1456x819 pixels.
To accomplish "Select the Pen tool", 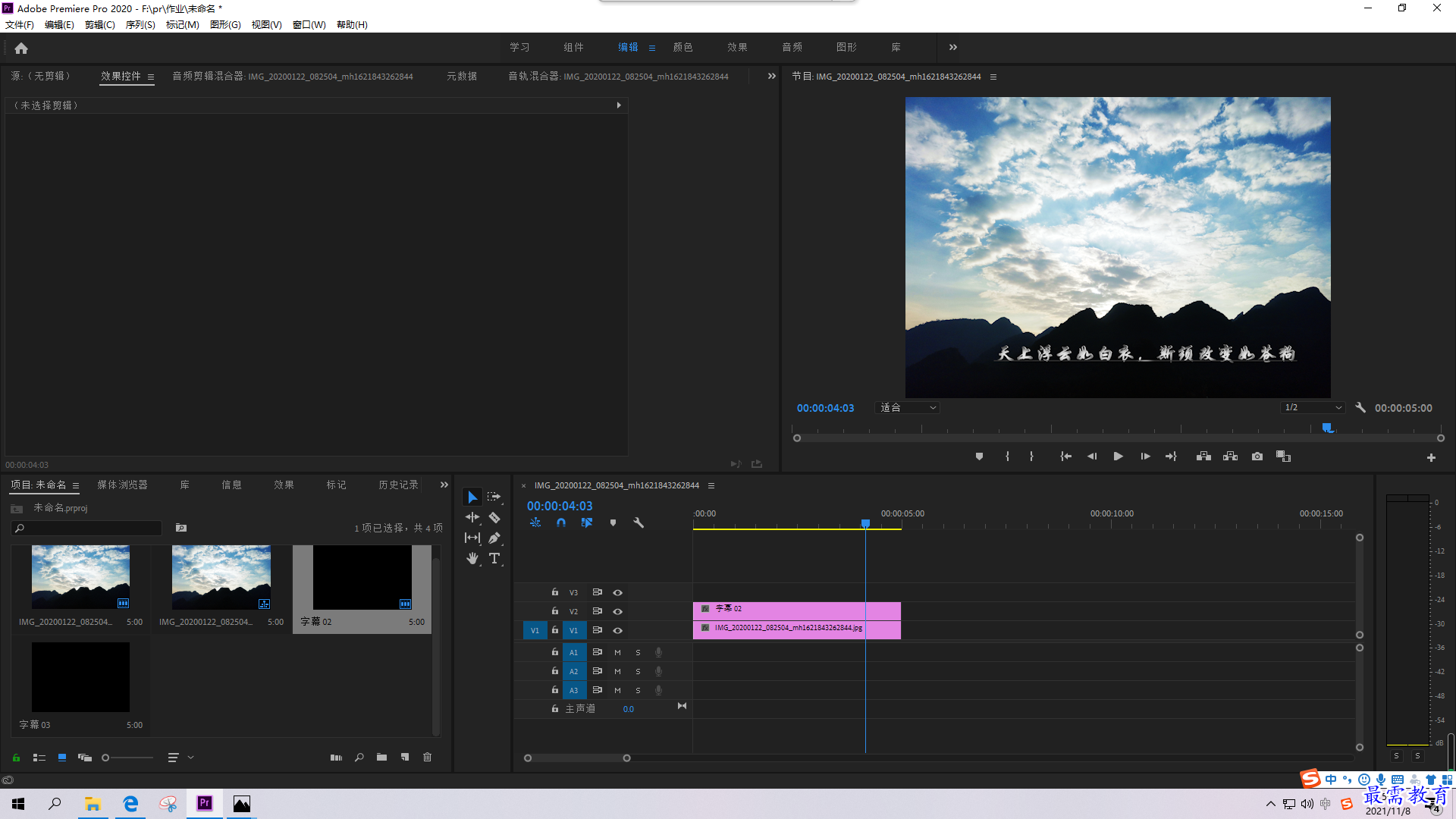I will tap(494, 538).
